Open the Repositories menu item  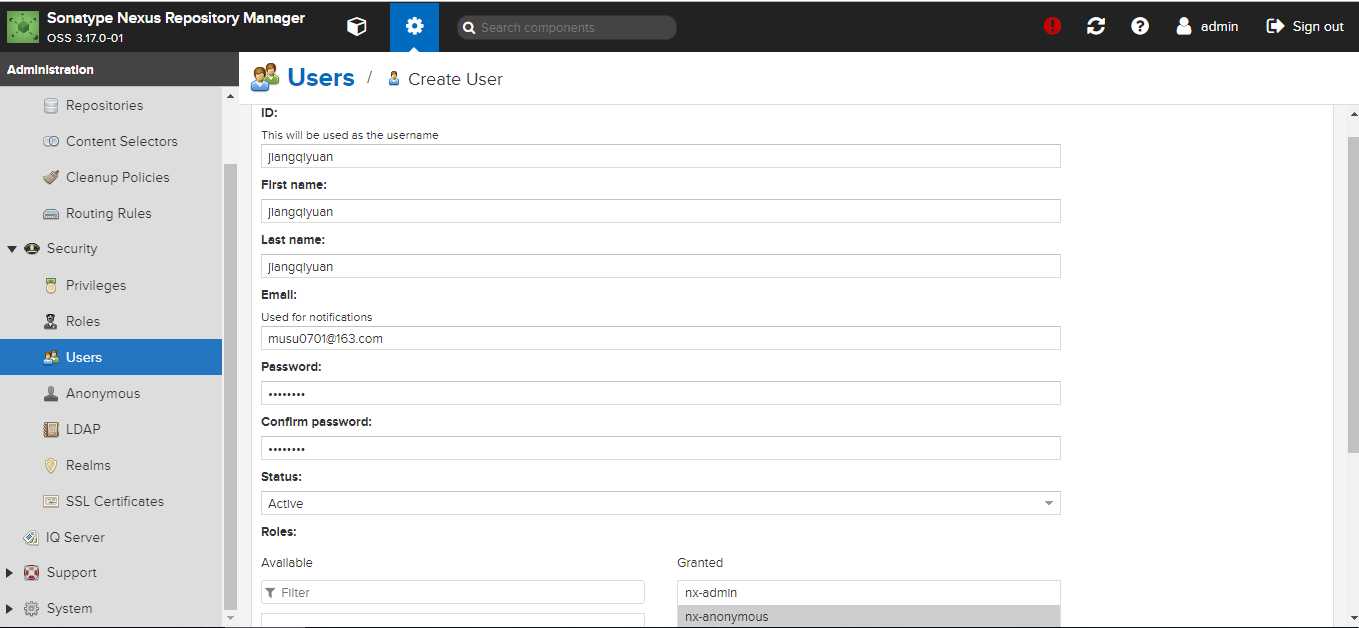click(x=111, y=106)
